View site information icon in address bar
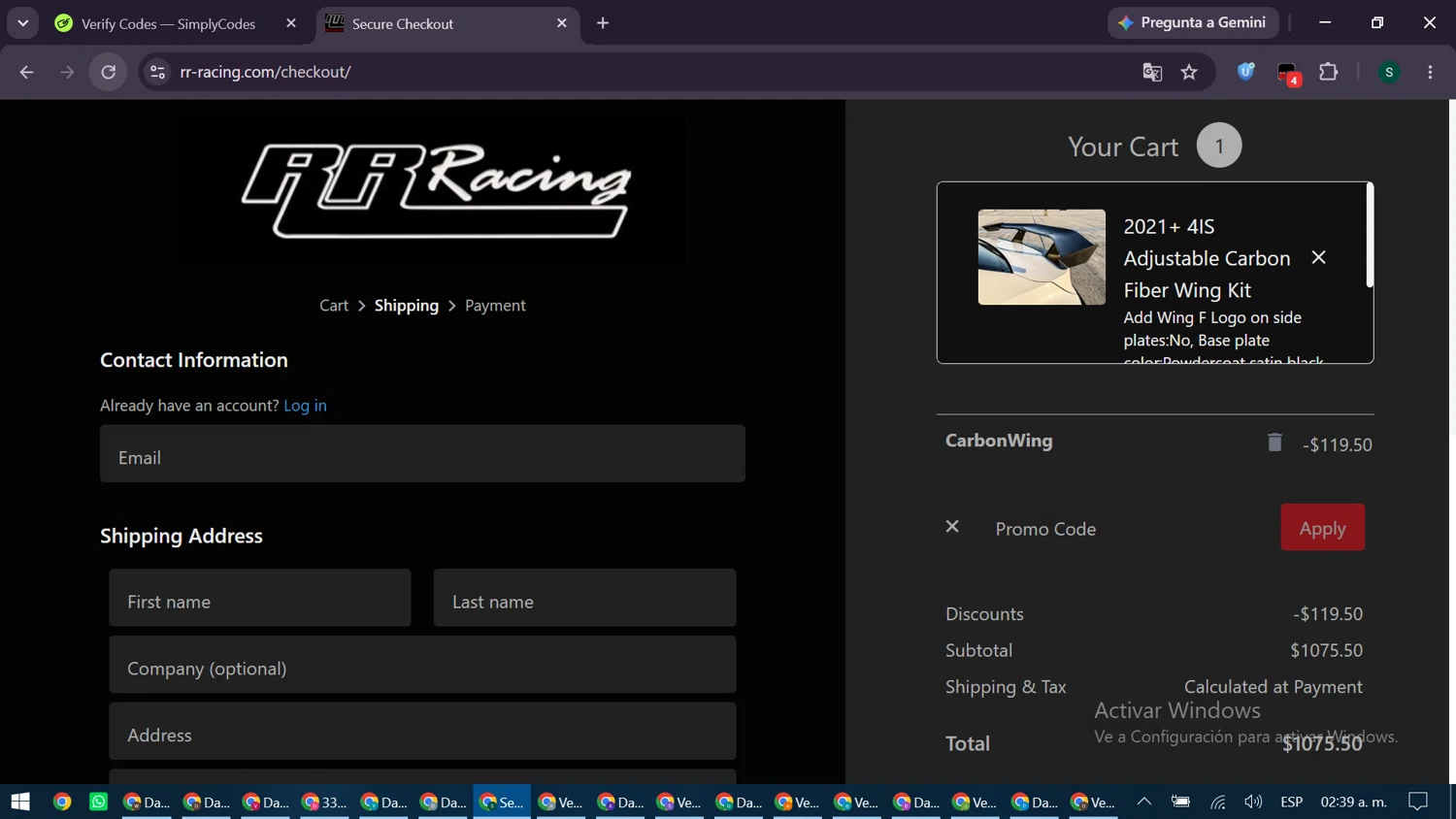Screen dimensions: 1456x819 157,72
